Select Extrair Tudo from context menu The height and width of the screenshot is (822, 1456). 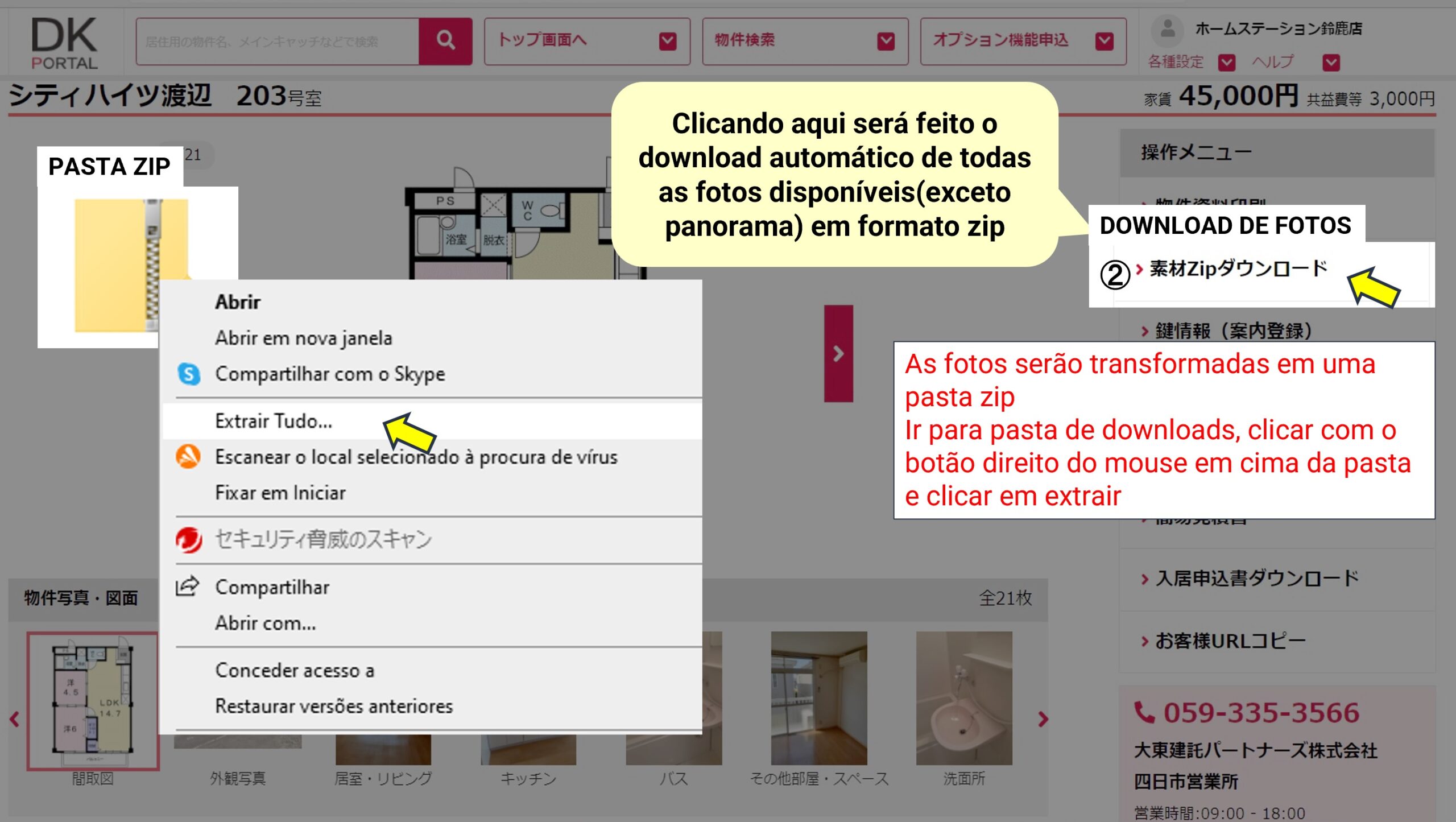pyautogui.click(x=274, y=421)
